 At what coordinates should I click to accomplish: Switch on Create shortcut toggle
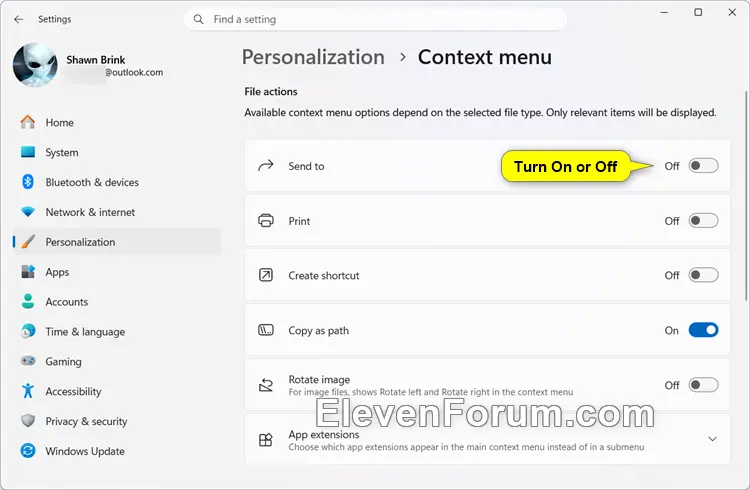[x=703, y=275]
